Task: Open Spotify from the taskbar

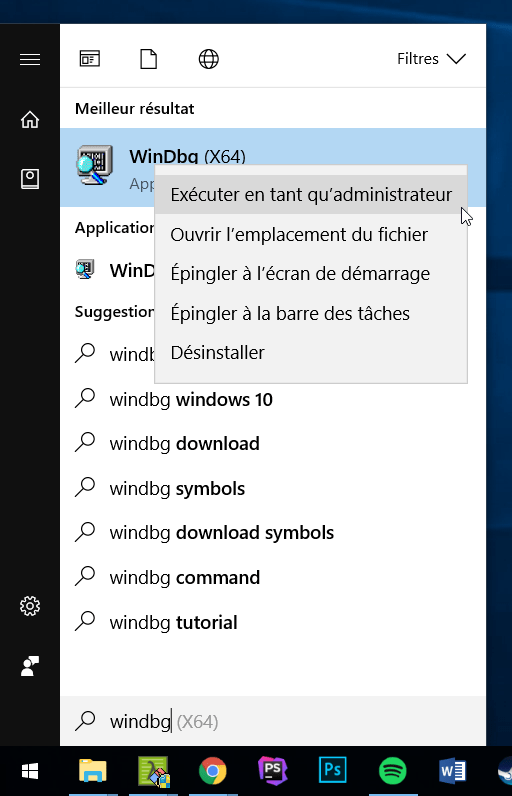Action: point(392,771)
